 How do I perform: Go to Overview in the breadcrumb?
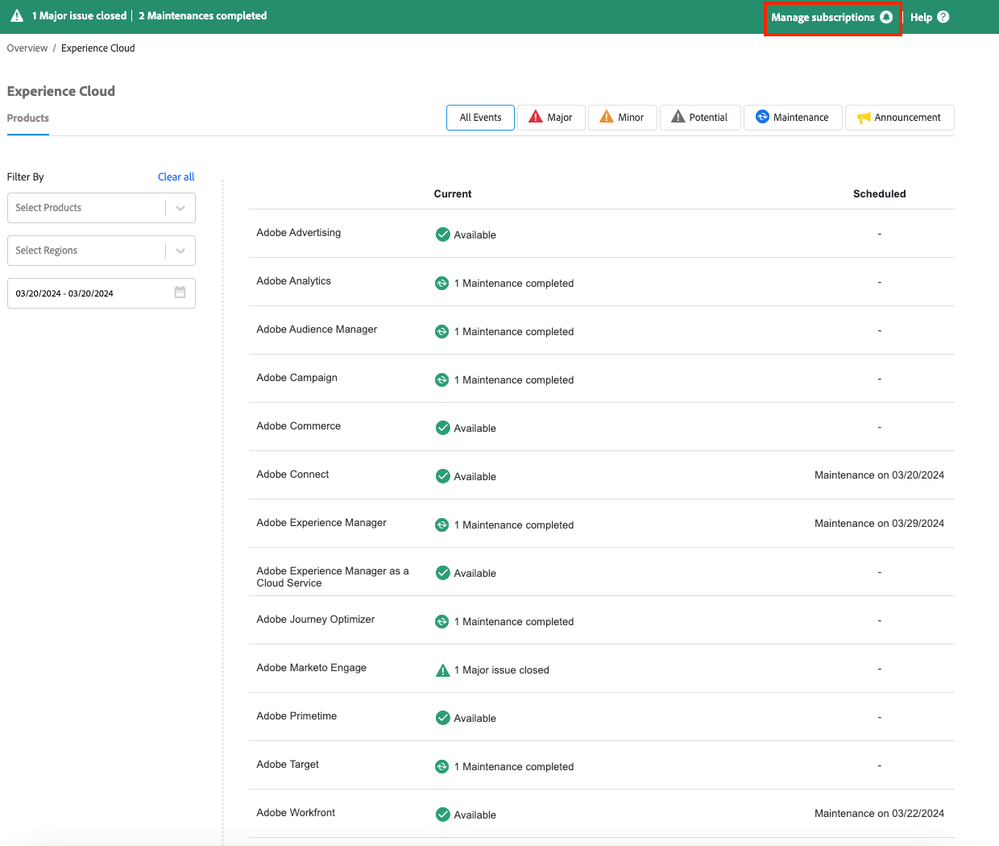click(x=27, y=48)
